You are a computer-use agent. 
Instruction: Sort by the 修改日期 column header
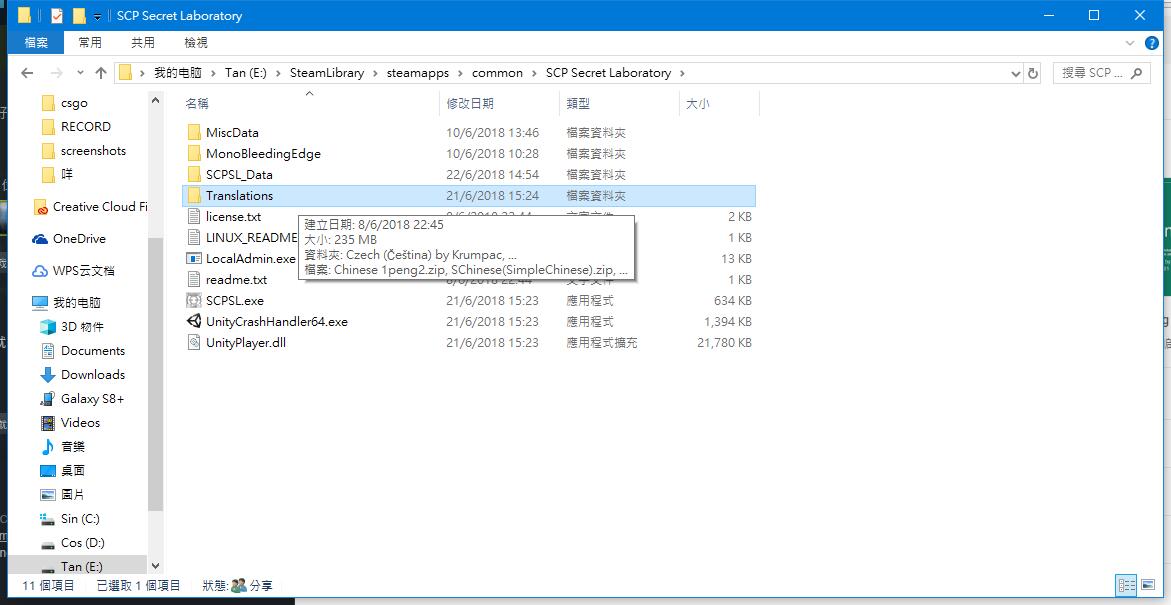pos(499,104)
